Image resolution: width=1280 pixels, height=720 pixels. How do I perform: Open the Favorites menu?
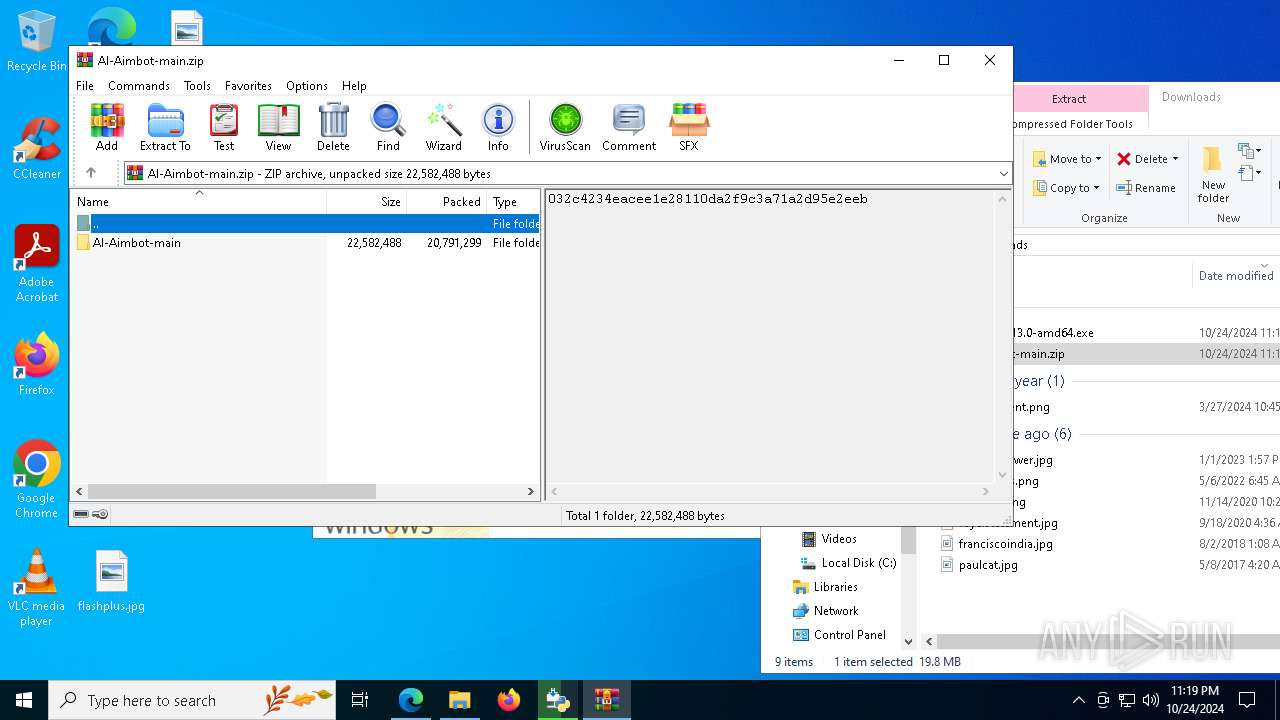tap(248, 86)
